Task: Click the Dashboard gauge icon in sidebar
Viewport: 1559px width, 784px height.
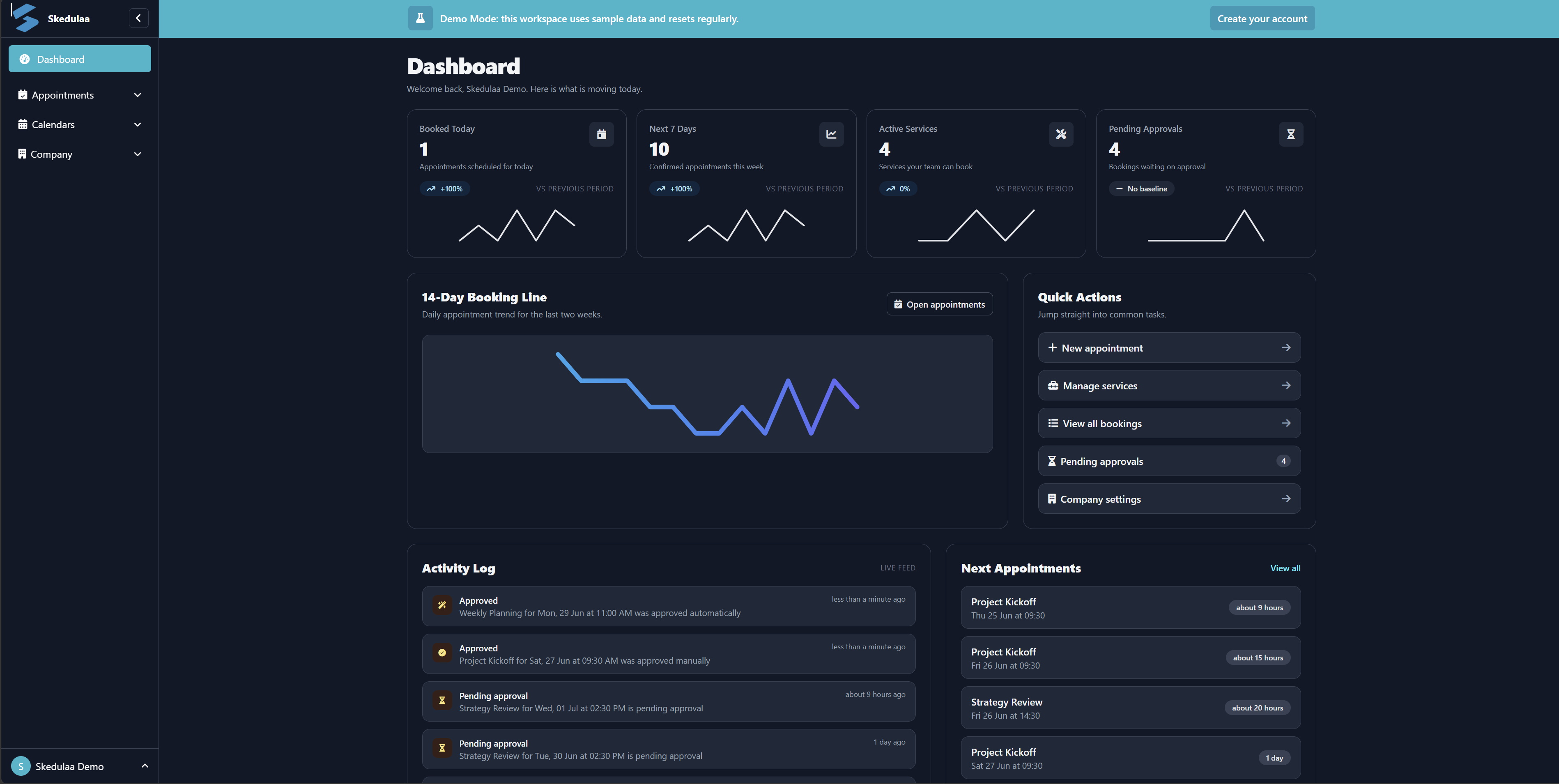Action: [25, 59]
